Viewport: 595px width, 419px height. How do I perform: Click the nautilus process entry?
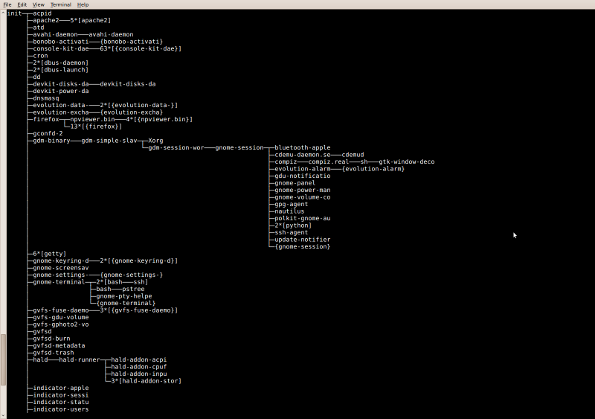(x=289, y=211)
